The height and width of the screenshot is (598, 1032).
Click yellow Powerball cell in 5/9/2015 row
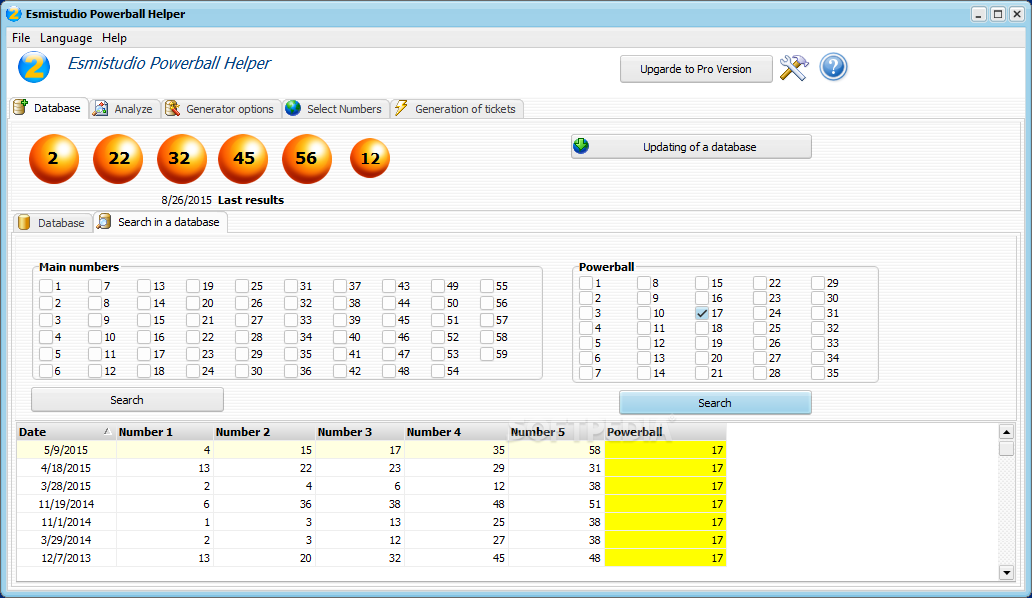pos(665,450)
